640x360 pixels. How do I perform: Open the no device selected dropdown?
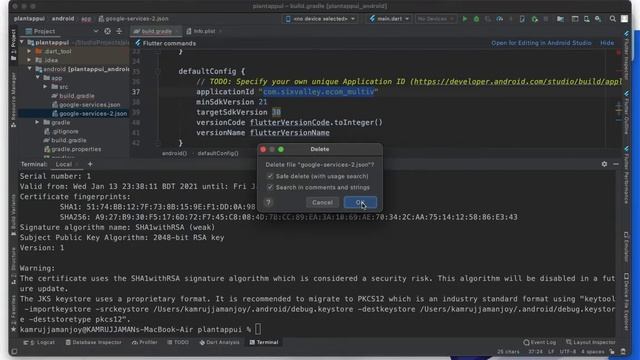click(320, 19)
